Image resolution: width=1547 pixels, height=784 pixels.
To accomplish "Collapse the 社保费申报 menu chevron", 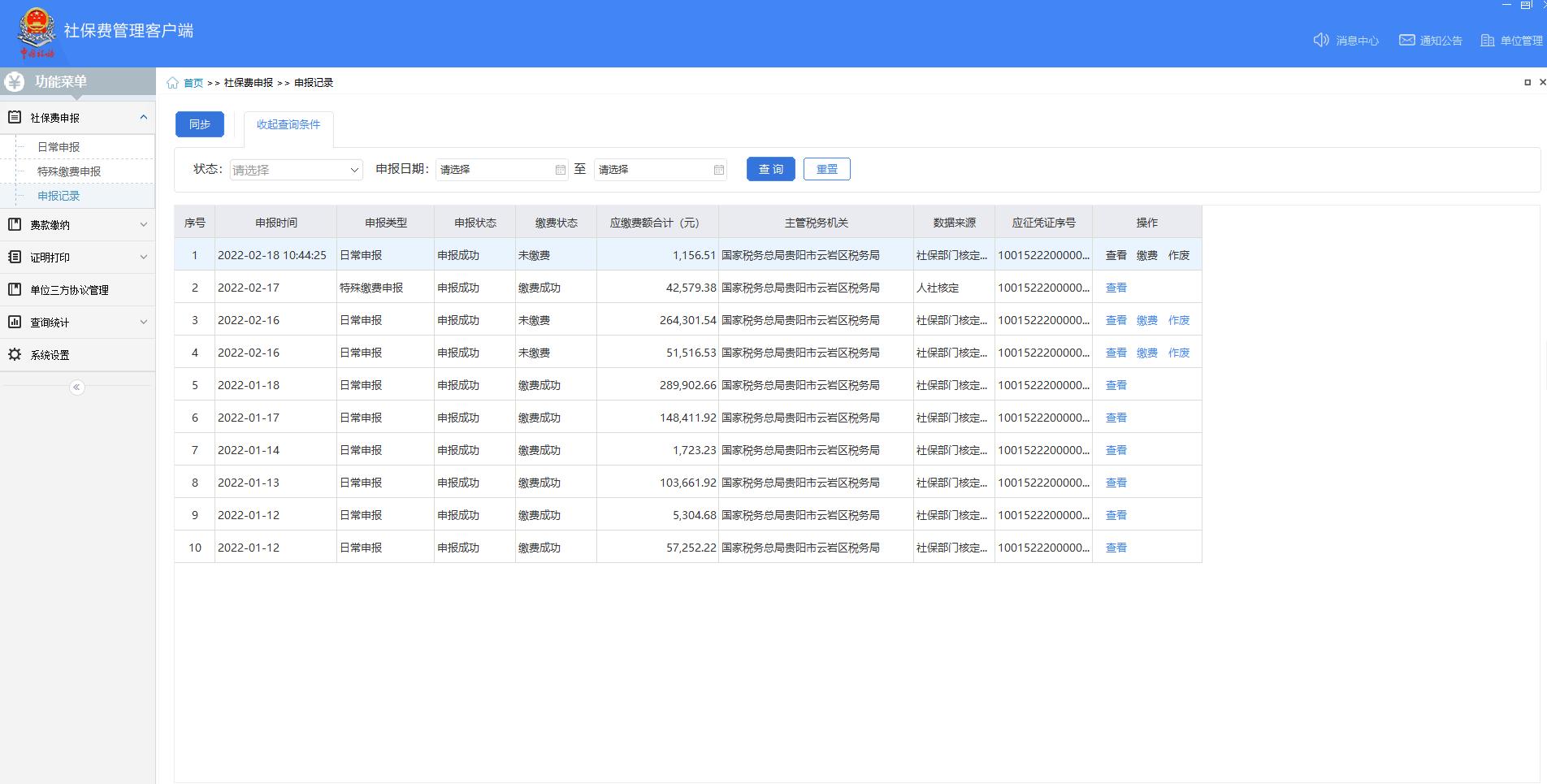I will 144,117.
